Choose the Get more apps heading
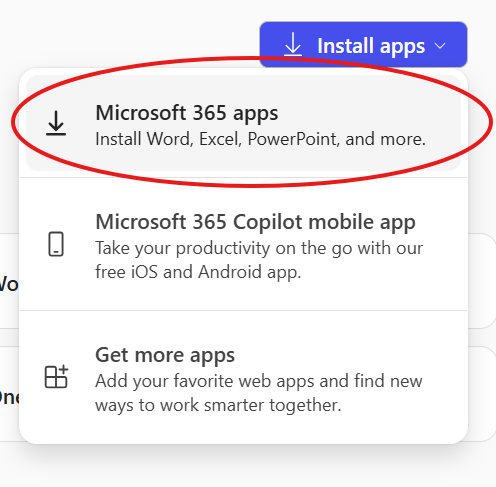This screenshot has height=487, width=496. pos(165,355)
